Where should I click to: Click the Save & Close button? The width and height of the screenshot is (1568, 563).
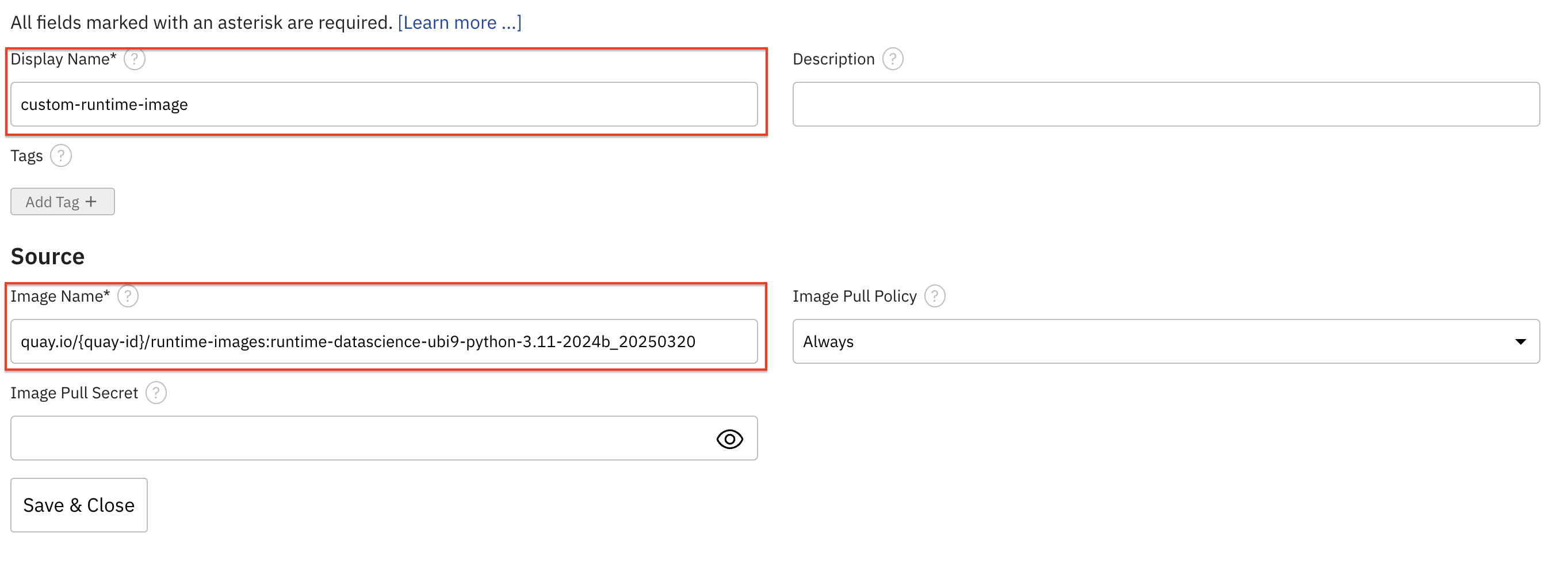(79, 505)
